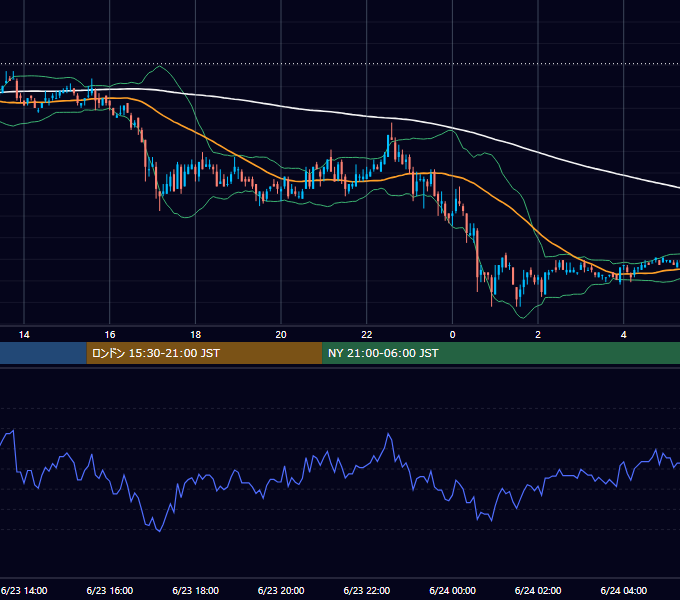Image resolution: width=680 pixels, height=600 pixels.
Task: Click the blue session band before London
Action: 43,353
